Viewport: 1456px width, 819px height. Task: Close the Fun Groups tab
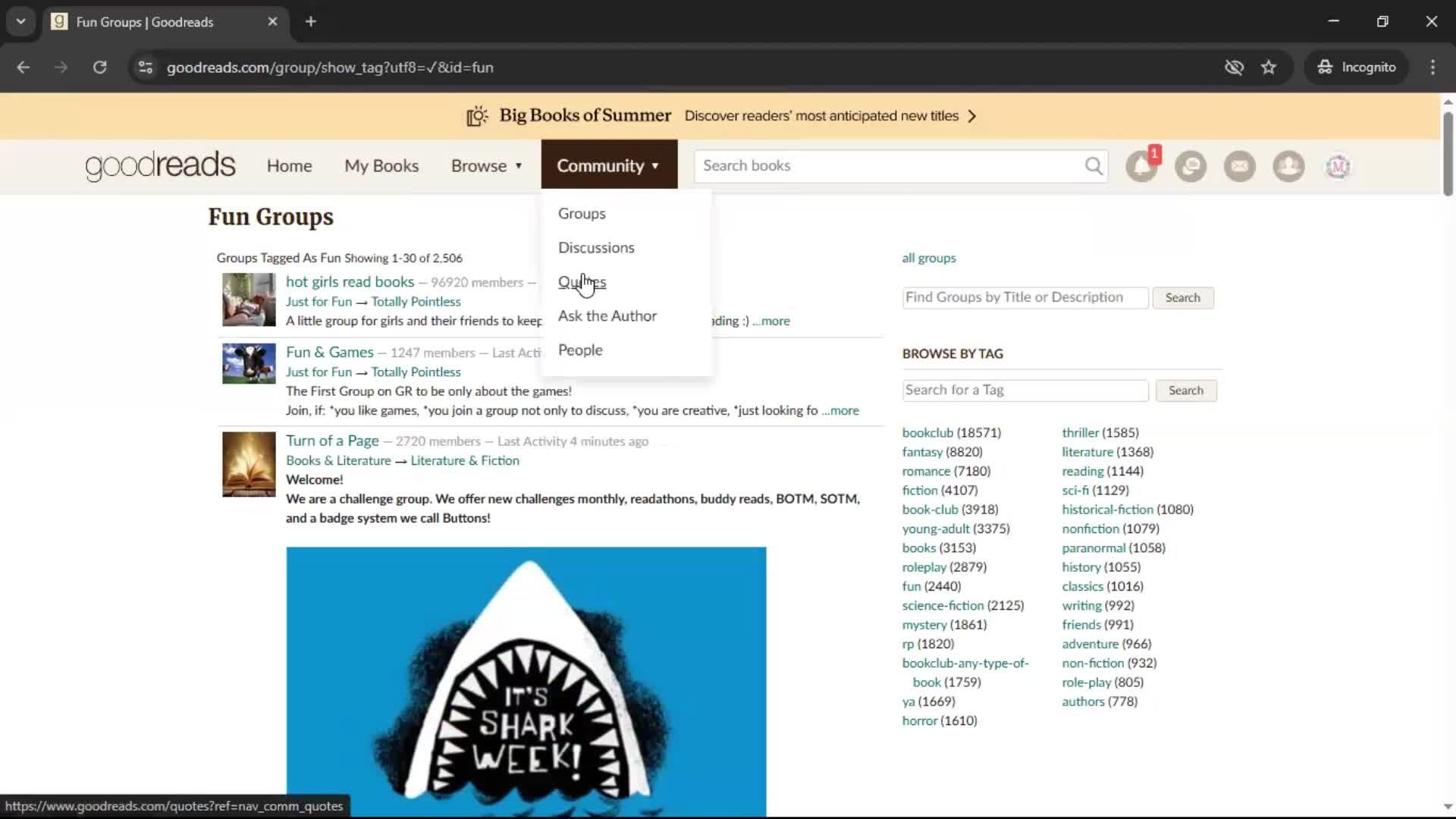(272, 22)
